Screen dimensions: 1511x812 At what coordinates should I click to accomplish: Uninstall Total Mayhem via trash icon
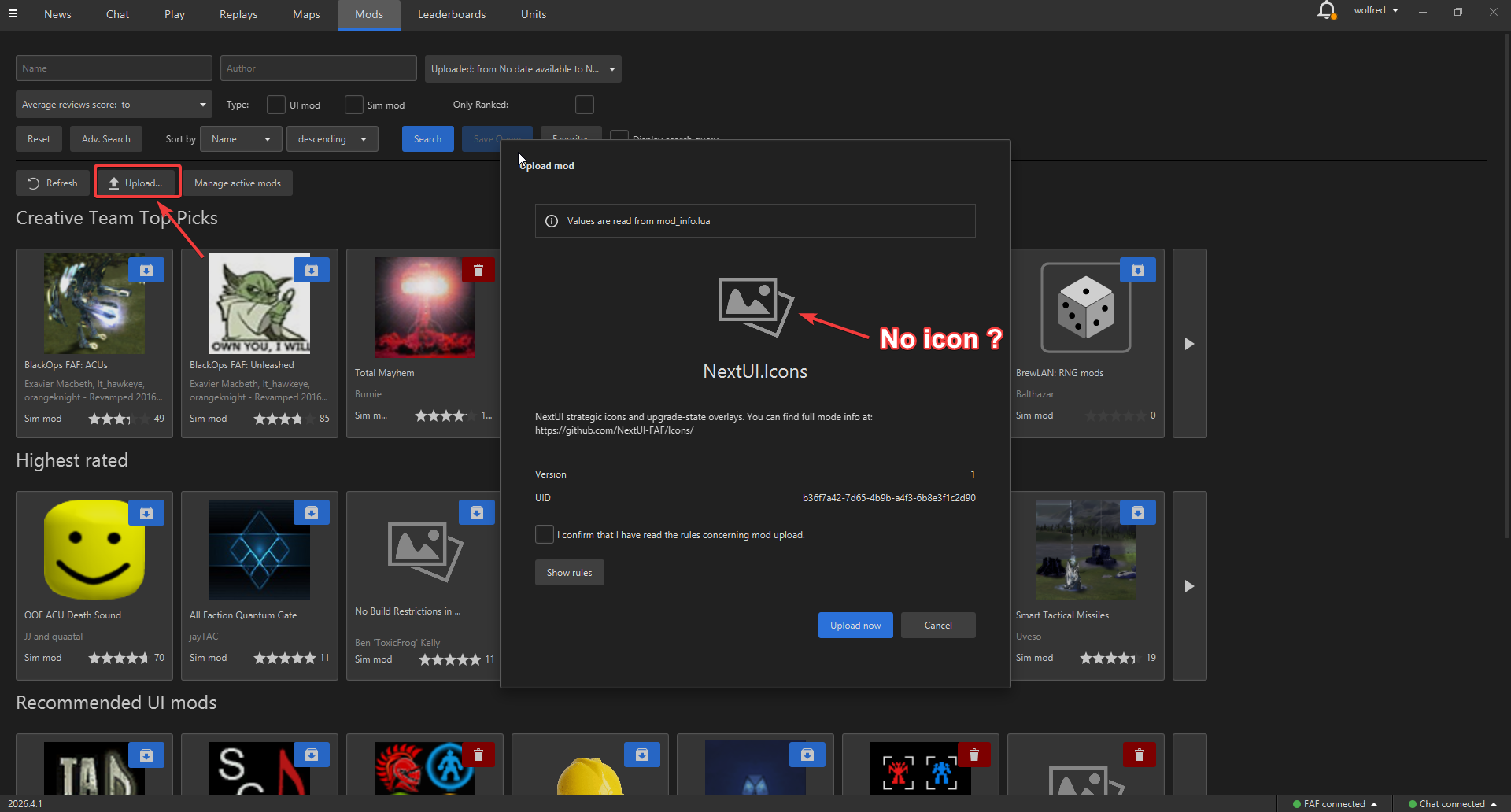[x=478, y=270]
